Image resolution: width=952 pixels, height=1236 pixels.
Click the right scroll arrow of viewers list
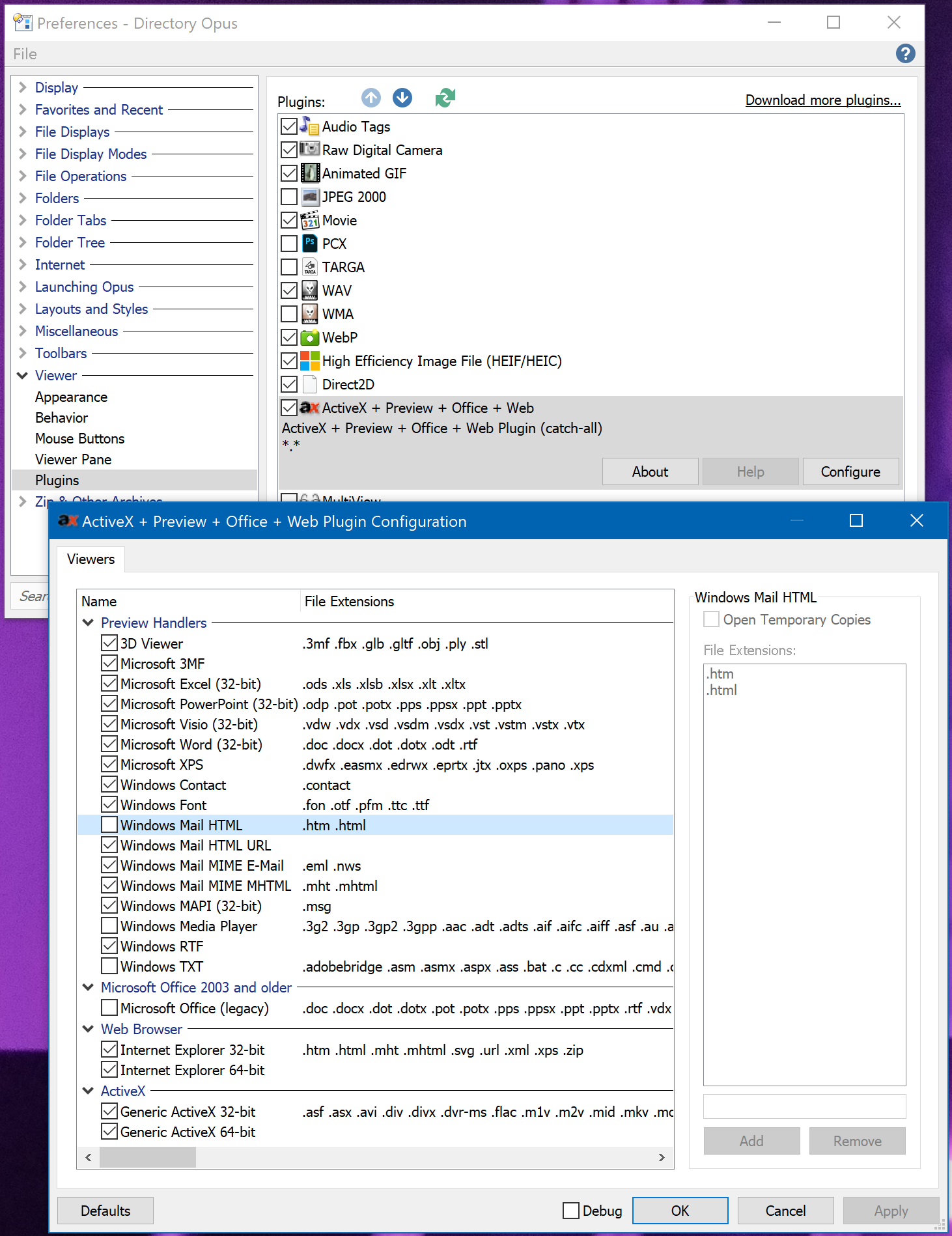662,1157
